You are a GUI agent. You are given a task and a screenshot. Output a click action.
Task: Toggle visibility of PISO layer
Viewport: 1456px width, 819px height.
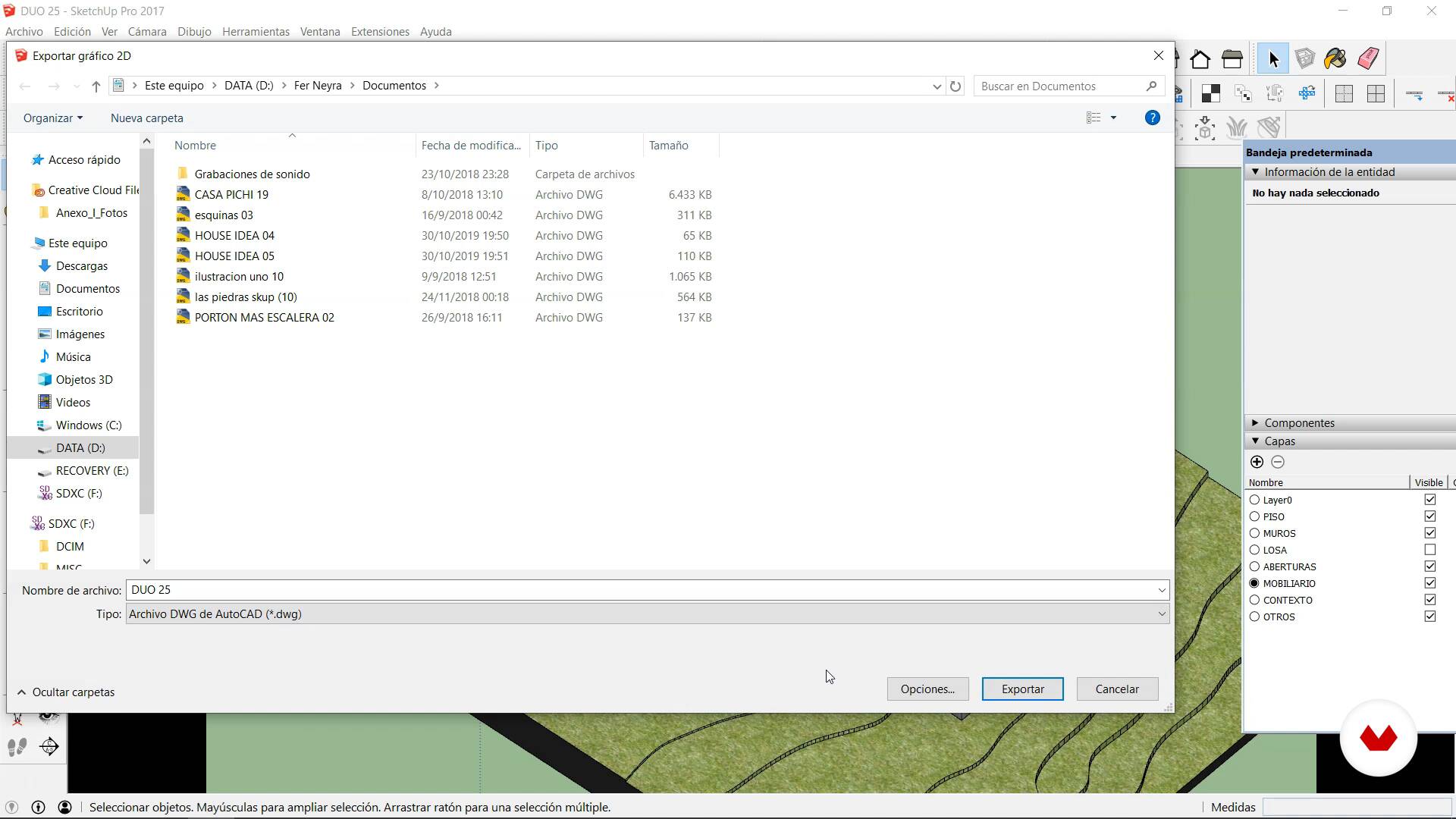[1430, 516]
